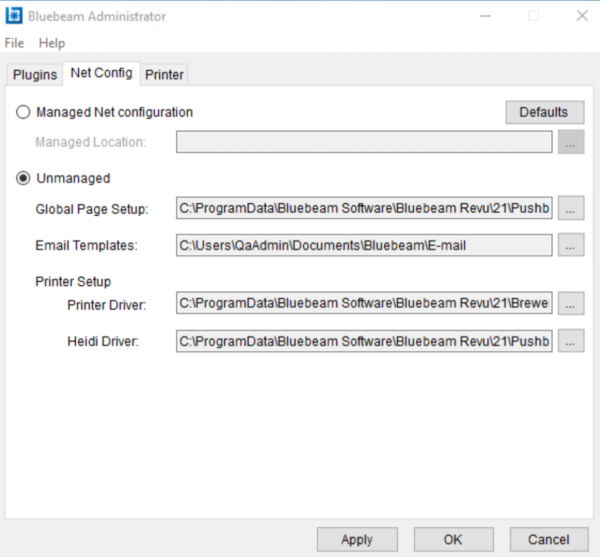Browse for Heidi Driver path

[x=571, y=341]
